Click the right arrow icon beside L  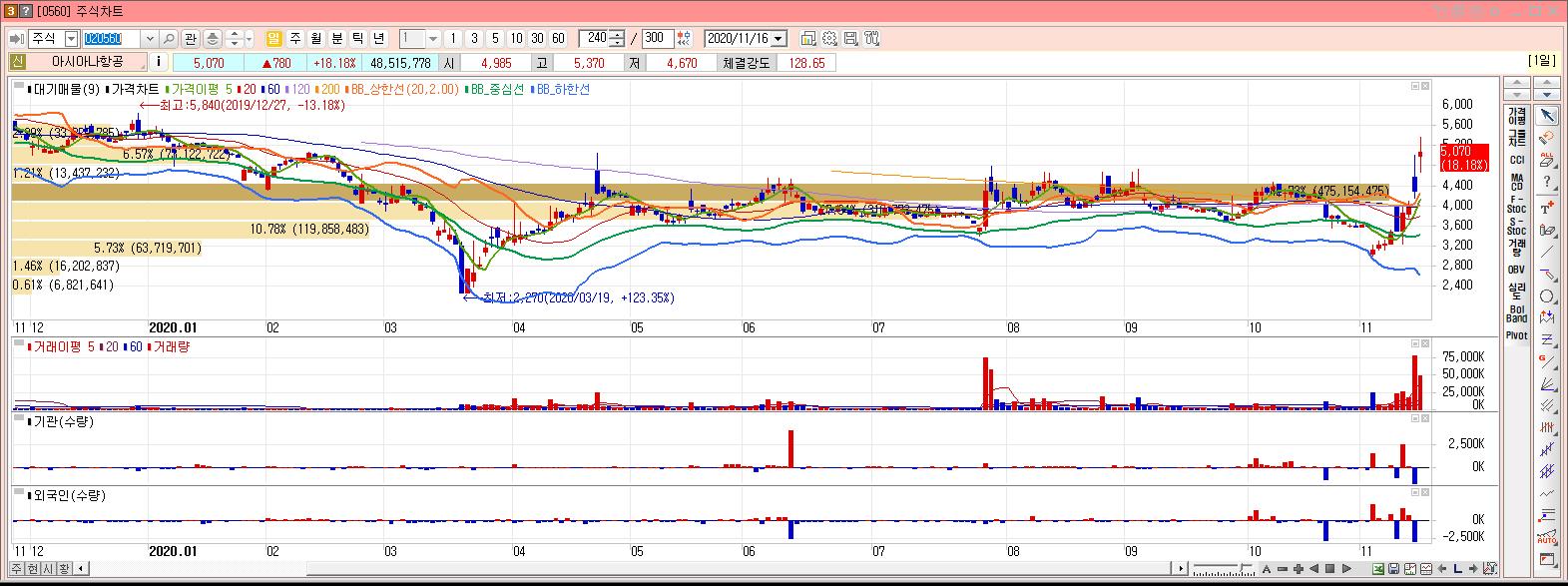pos(1473,569)
